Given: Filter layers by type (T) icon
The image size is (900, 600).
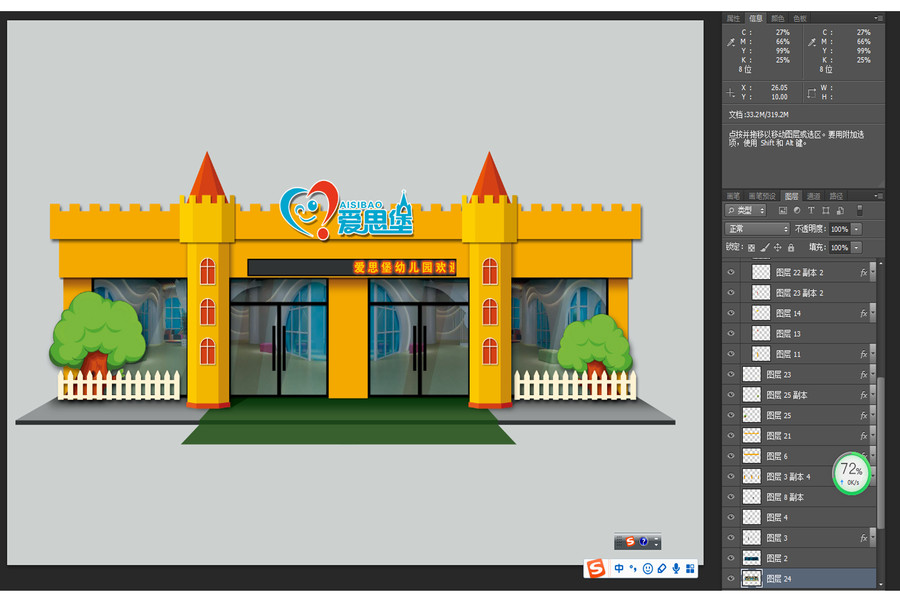Looking at the screenshot, I should point(811,211).
